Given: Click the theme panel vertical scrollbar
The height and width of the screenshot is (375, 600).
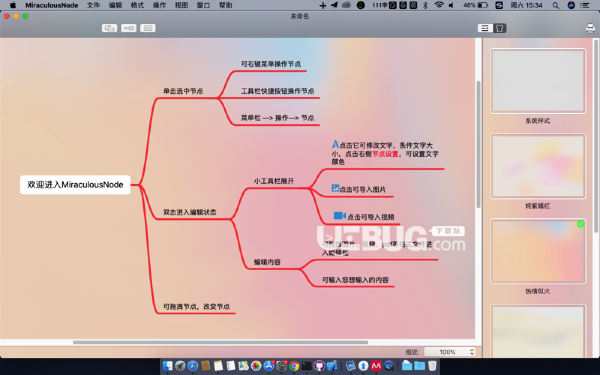Looking at the screenshot, I should pyautogui.click(x=596, y=135).
